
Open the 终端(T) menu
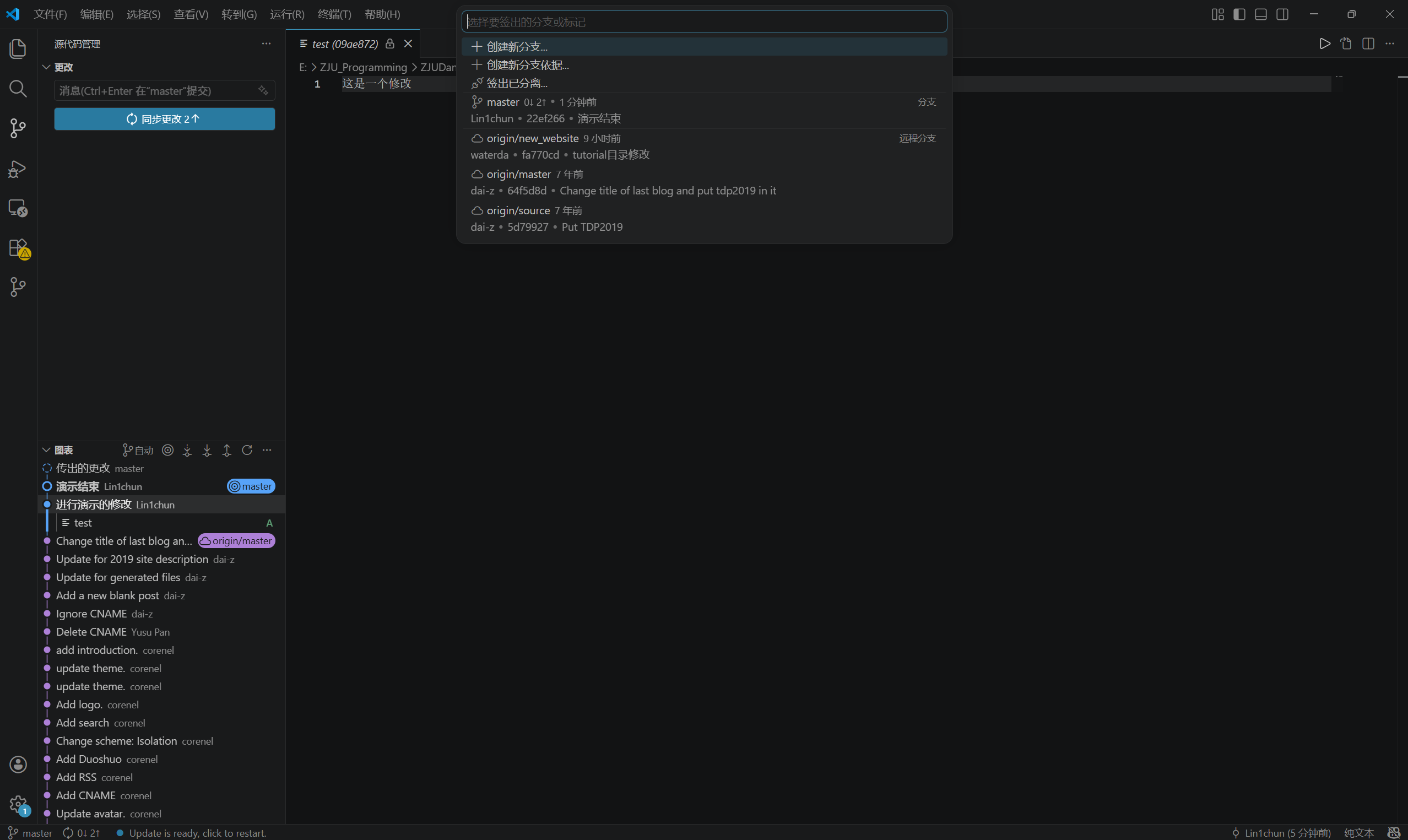click(x=334, y=14)
